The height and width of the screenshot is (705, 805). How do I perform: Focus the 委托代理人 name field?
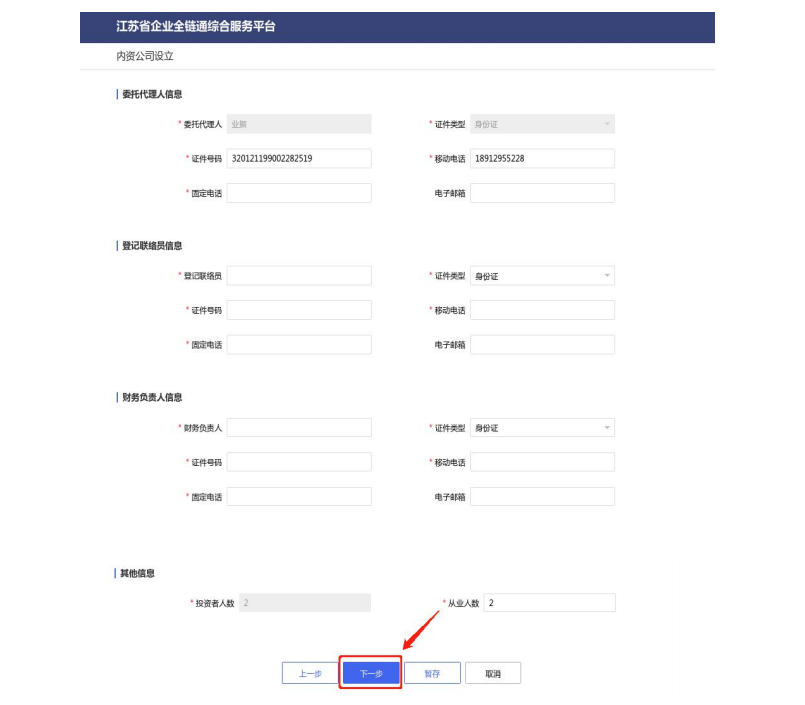coord(299,124)
